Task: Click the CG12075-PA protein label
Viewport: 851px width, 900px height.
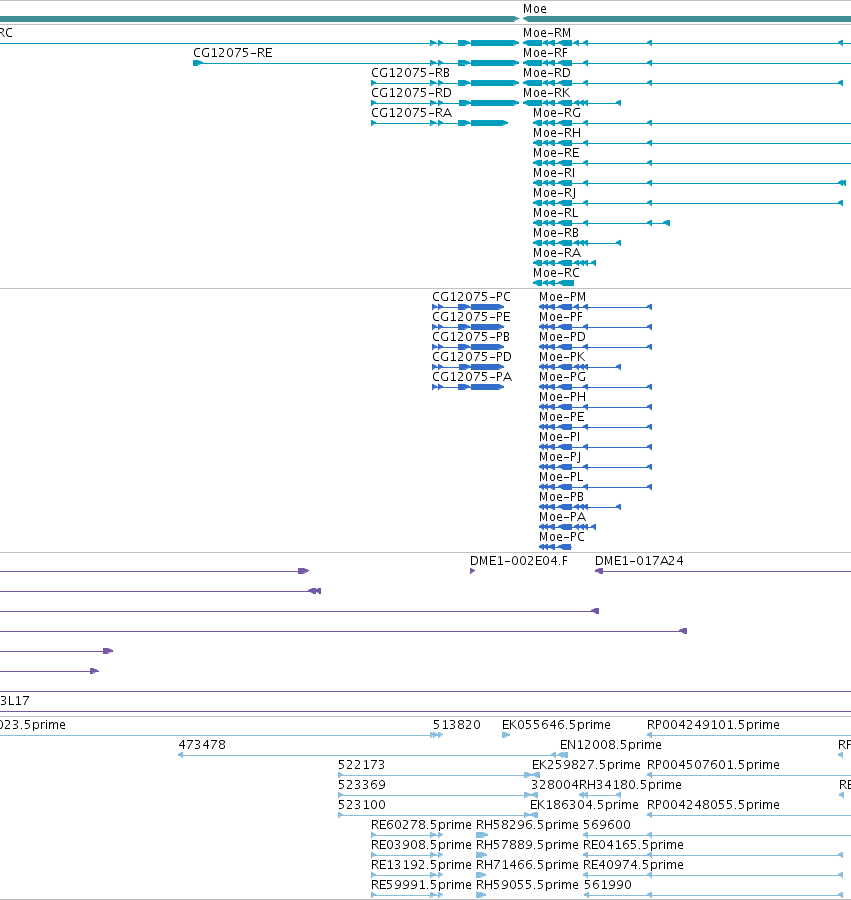Action: [472, 377]
